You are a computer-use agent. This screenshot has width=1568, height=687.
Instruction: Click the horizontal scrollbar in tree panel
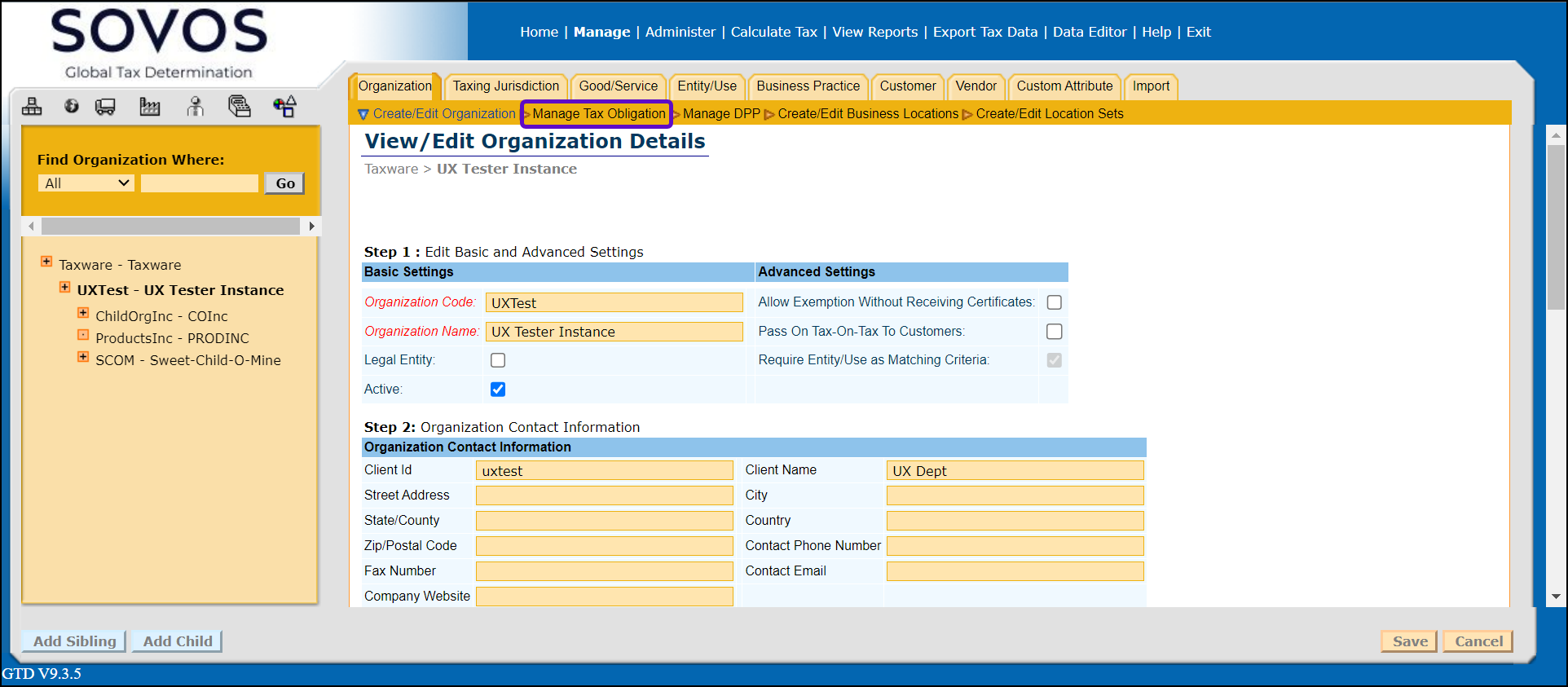pyautogui.click(x=170, y=226)
